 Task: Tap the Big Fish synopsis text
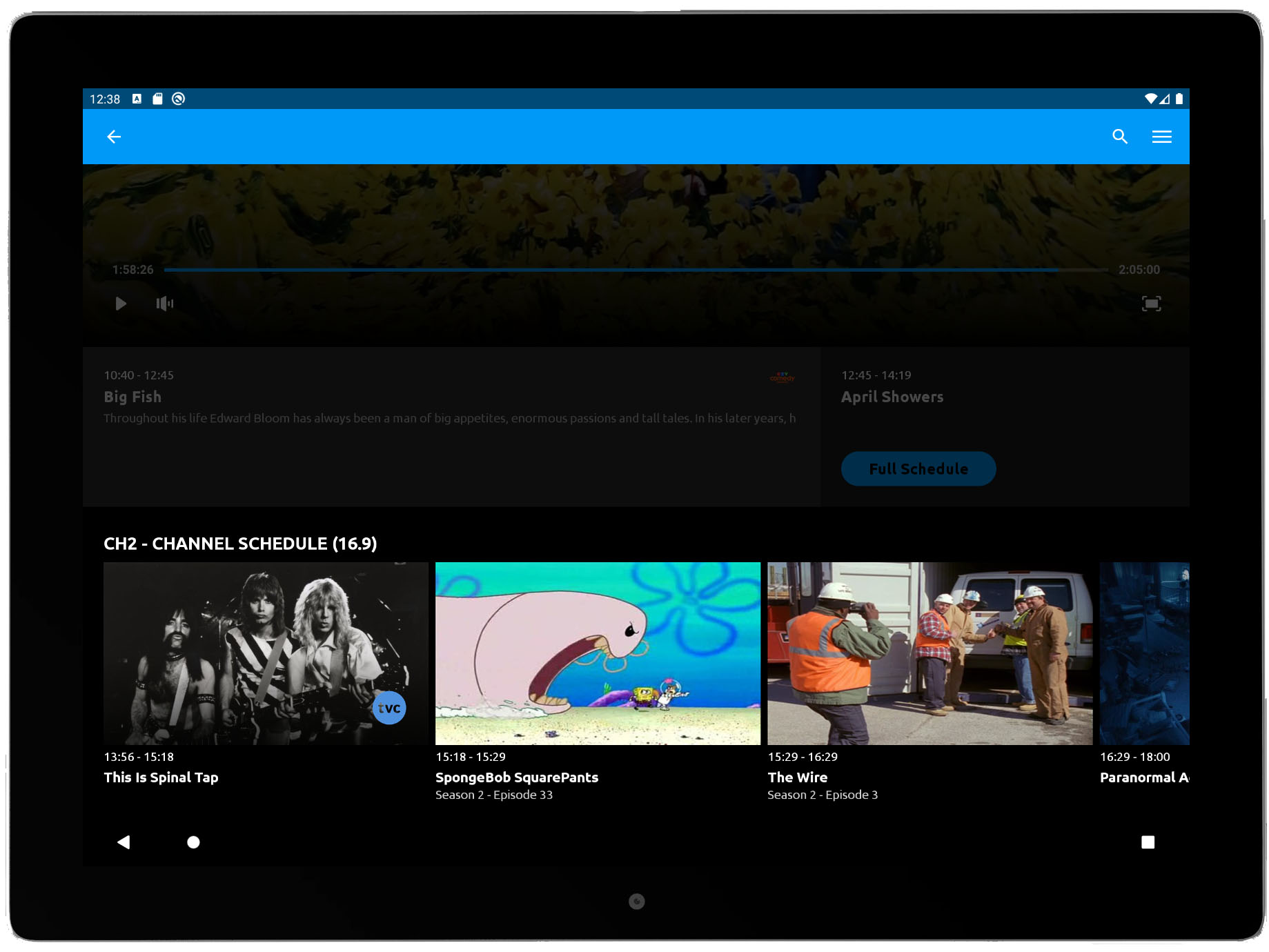pyautogui.click(x=450, y=418)
